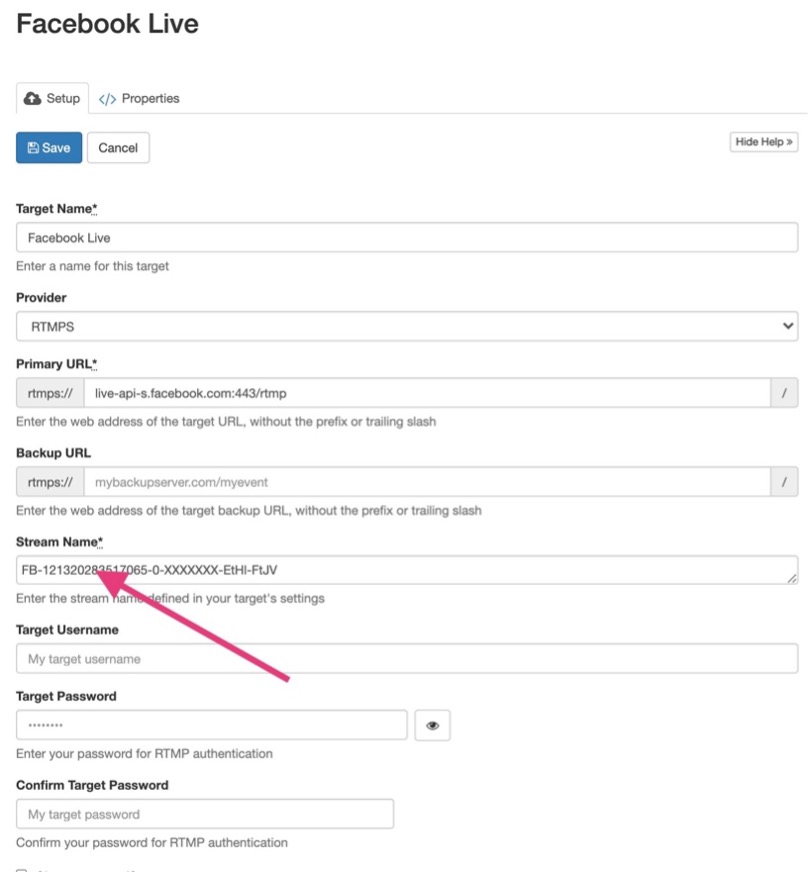Open the Provider RTMPS dropdown
Image resolution: width=812 pixels, height=876 pixels.
(x=406, y=326)
